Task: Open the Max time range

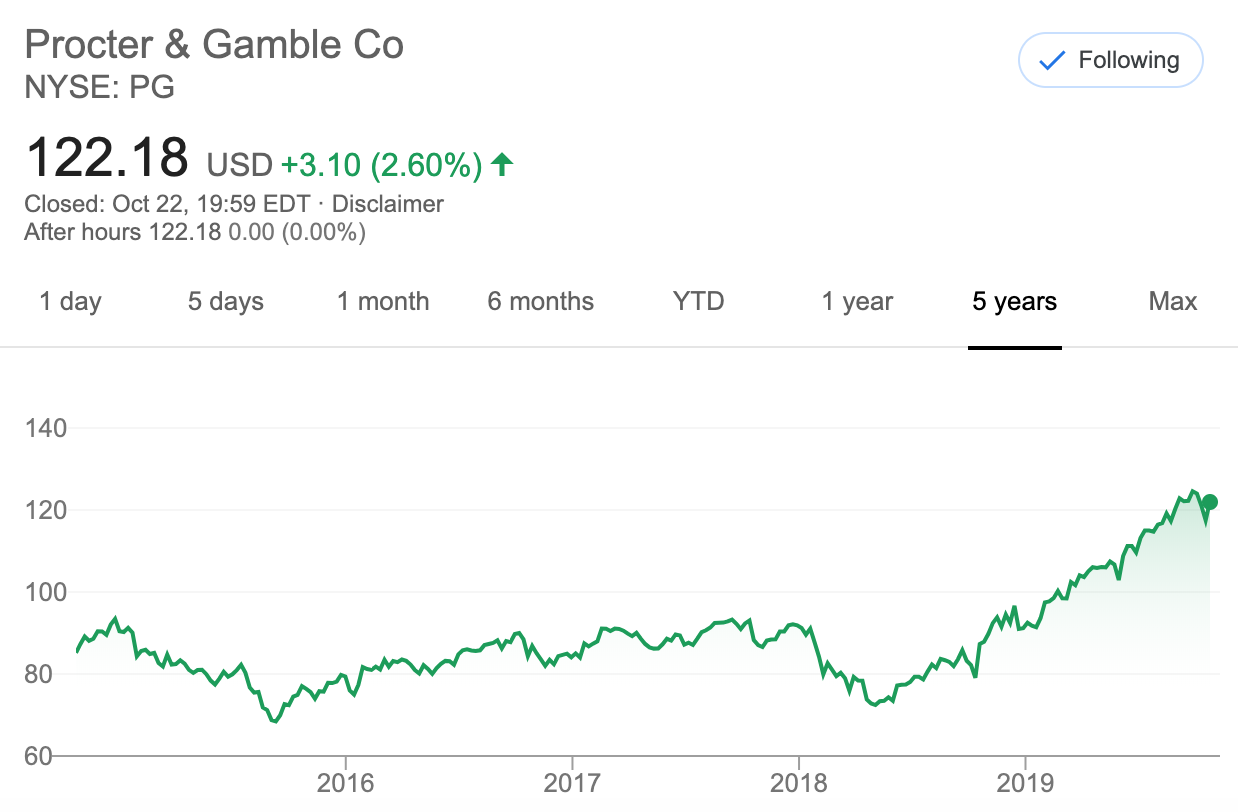Action: (1173, 302)
